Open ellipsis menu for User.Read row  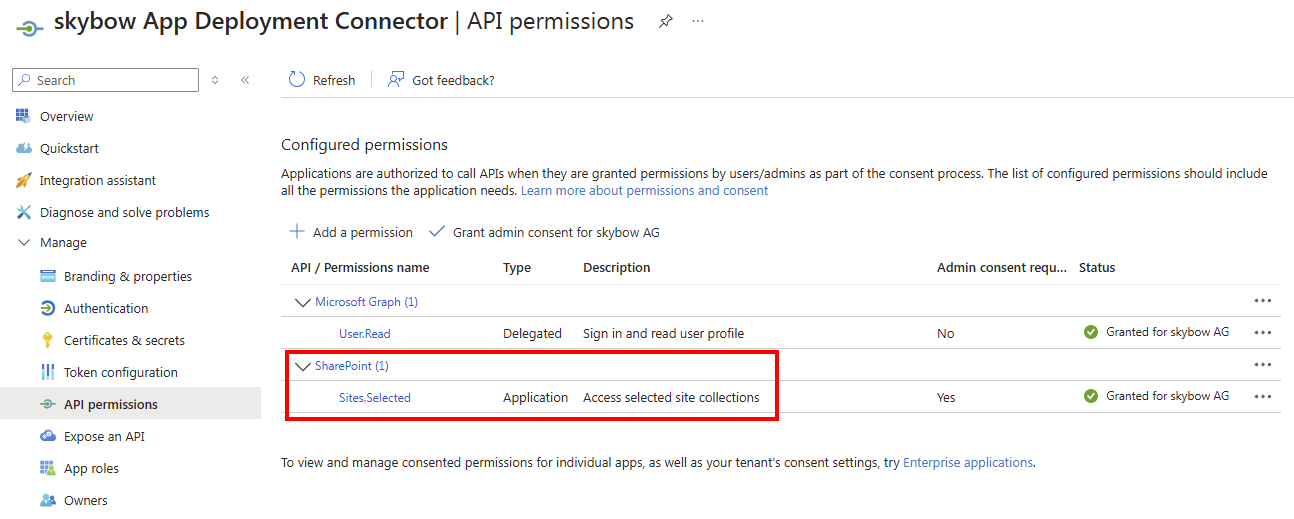pyautogui.click(x=1263, y=333)
